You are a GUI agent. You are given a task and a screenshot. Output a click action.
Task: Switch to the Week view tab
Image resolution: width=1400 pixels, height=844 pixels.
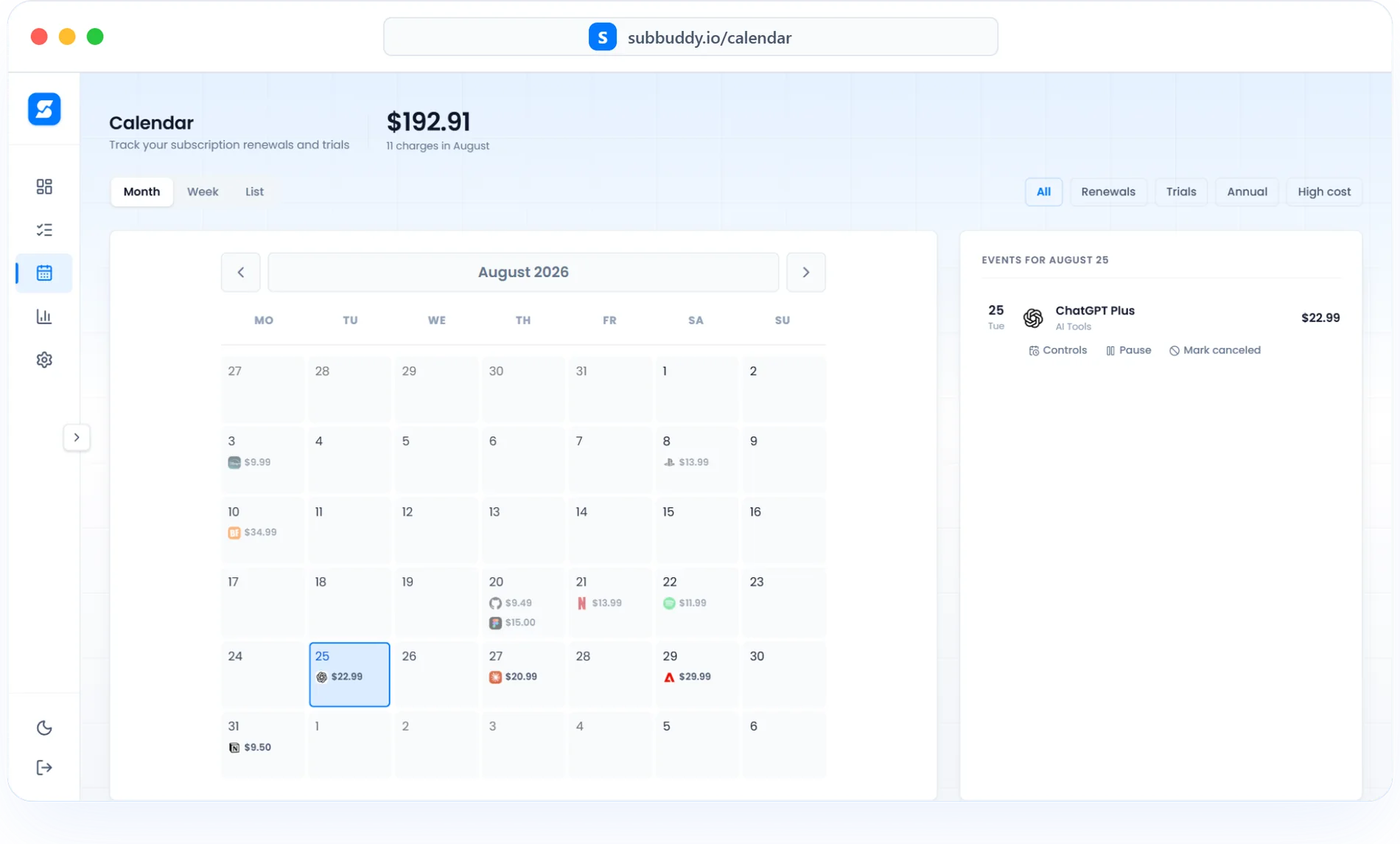203,192
